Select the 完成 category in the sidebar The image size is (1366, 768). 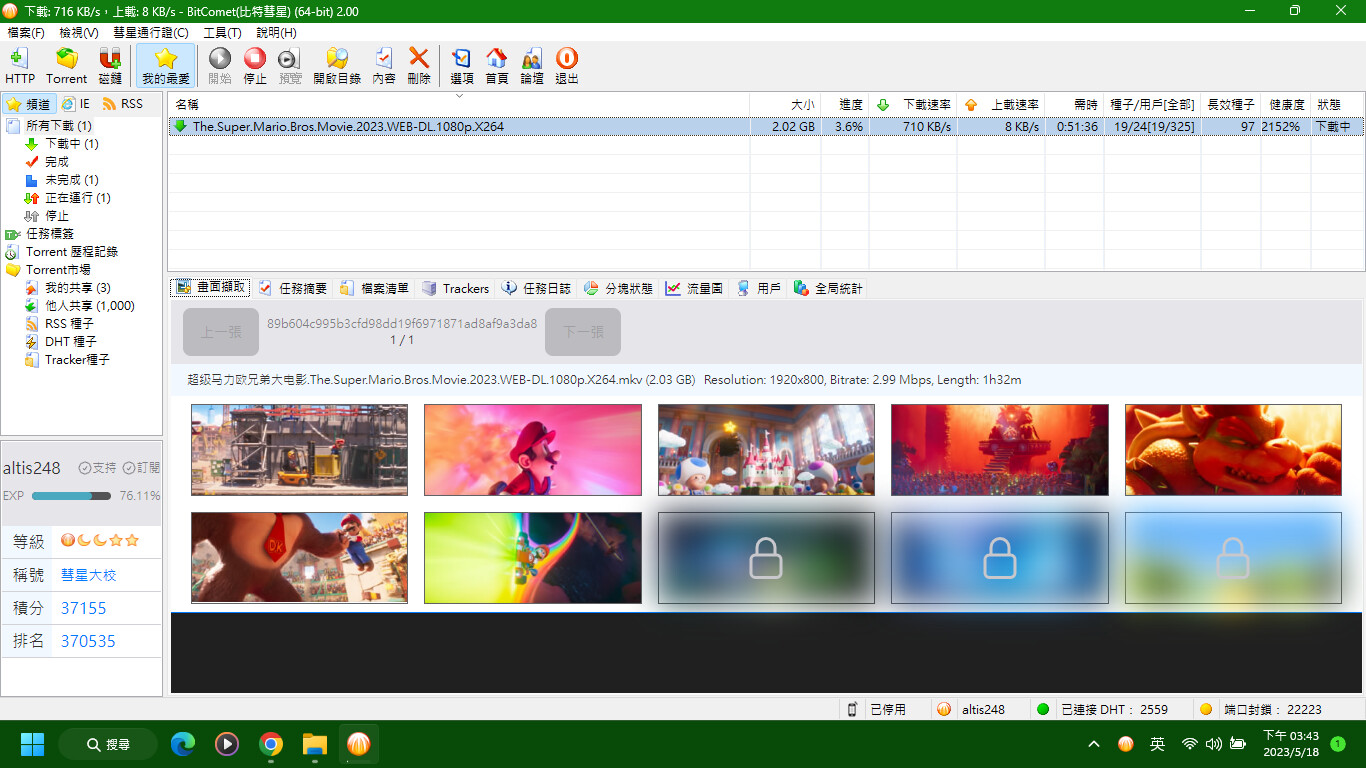point(57,162)
